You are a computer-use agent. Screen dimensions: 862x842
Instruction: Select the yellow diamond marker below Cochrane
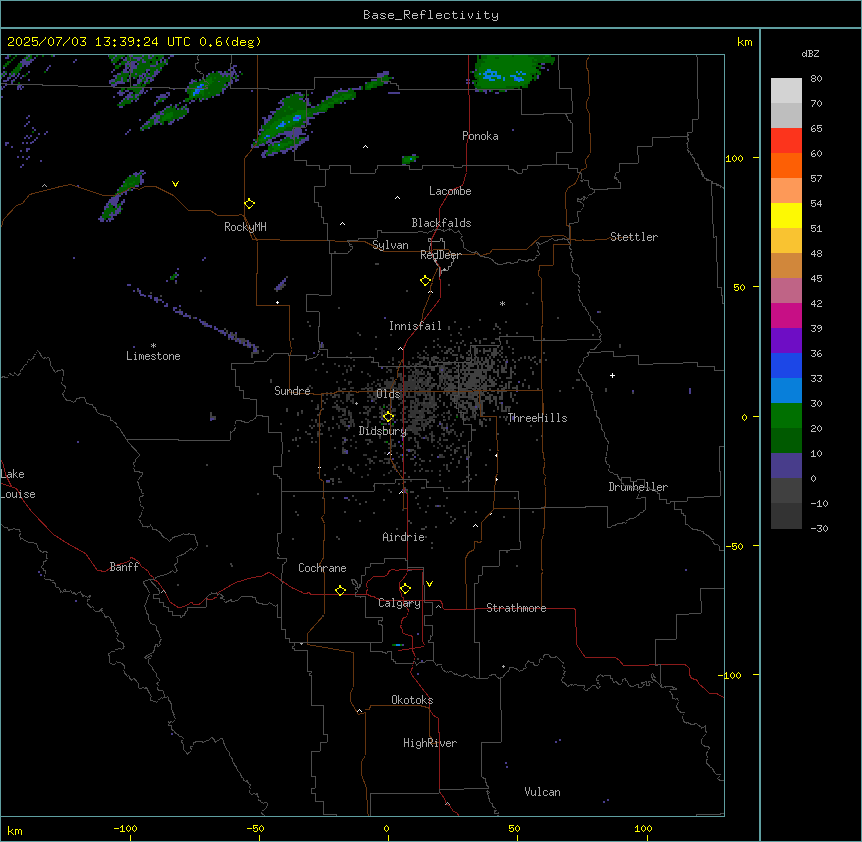pyautogui.click(x=340, y=590)
